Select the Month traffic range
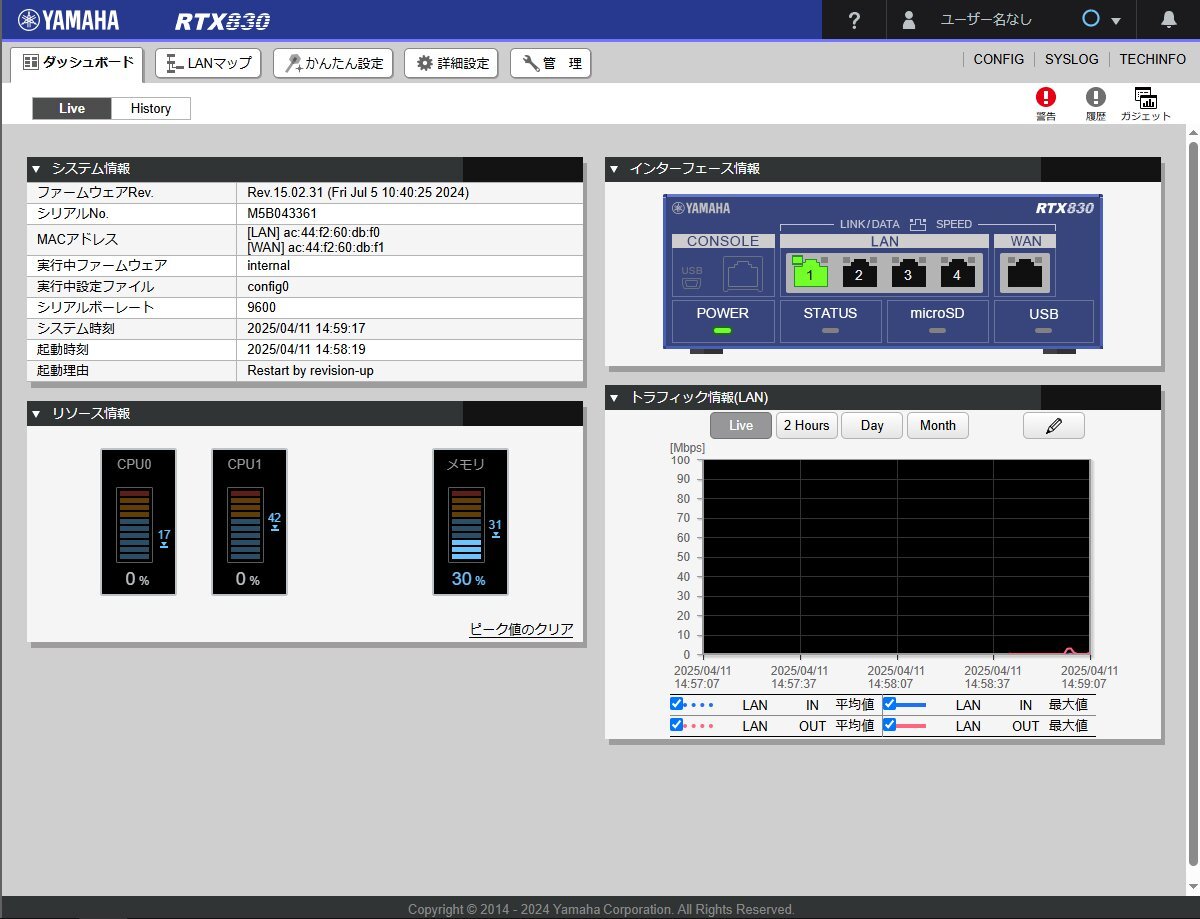 938,425
